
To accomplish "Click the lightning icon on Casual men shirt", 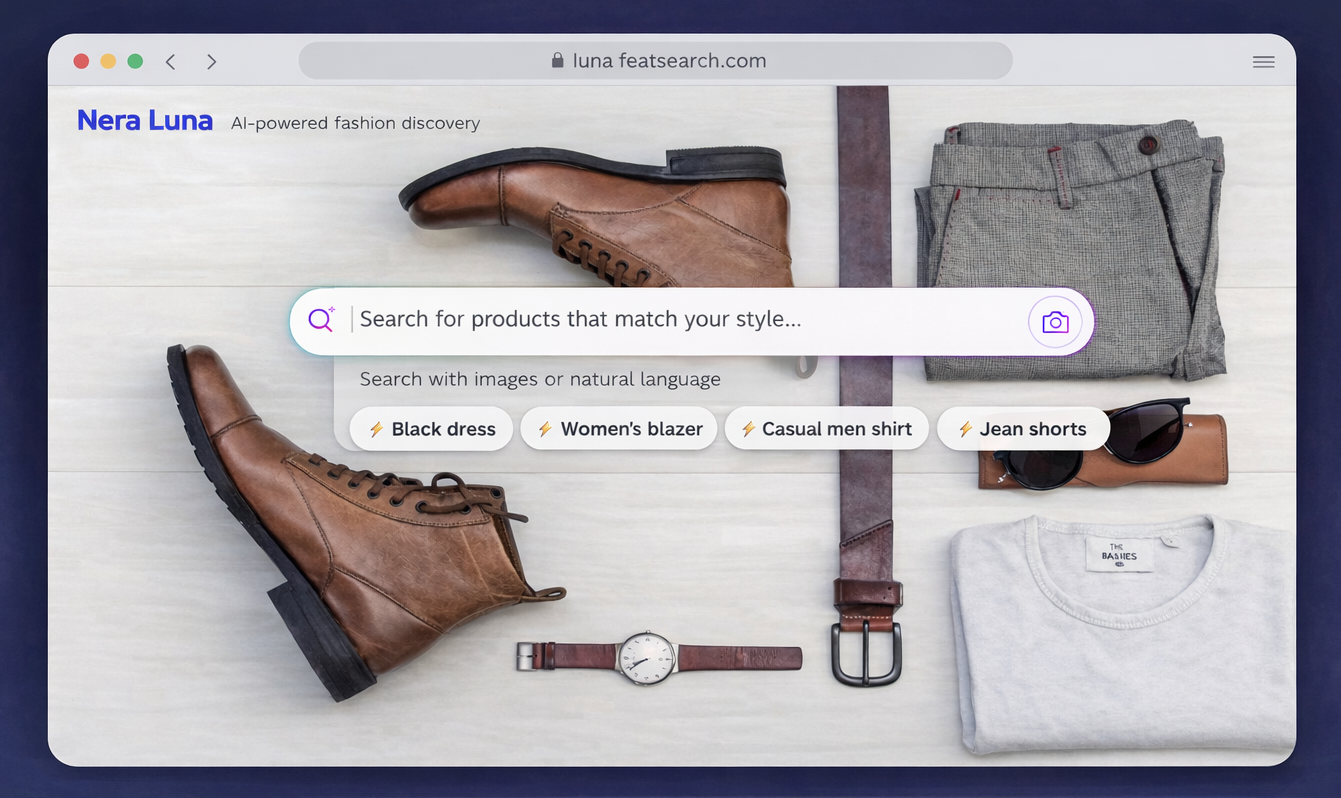I will point(748,429).
